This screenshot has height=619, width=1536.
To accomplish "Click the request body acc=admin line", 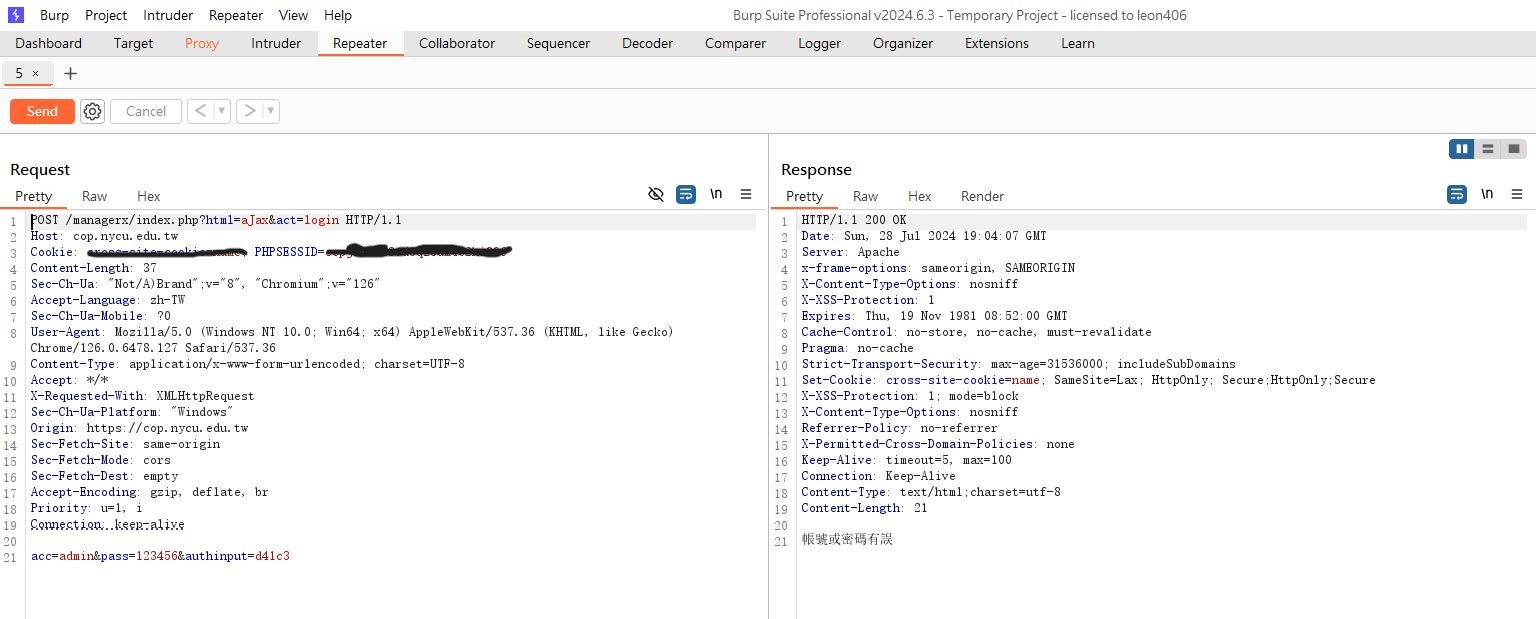I will pos(160,556).
